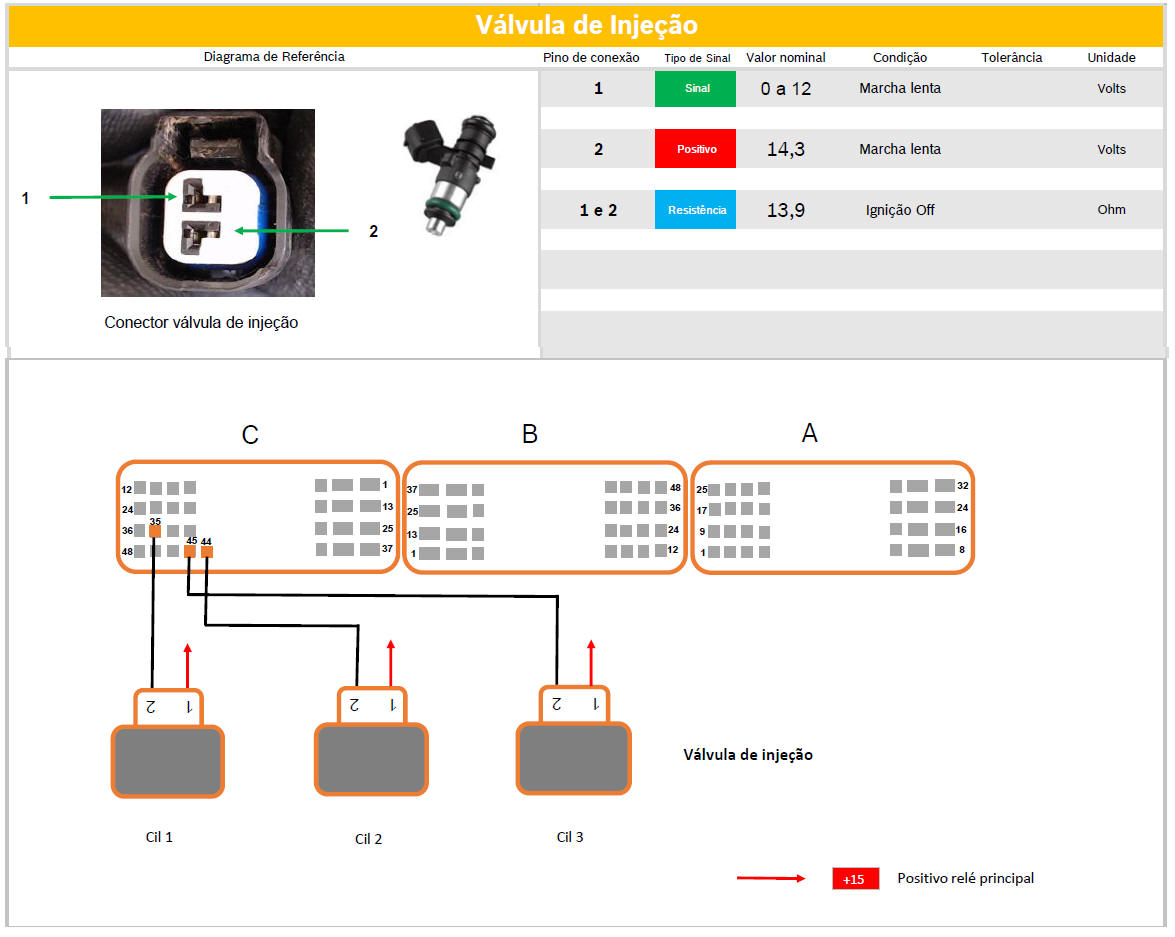Open the injector connector photo
This screenshot has width=1175, height=937.
tap(208, 203)
